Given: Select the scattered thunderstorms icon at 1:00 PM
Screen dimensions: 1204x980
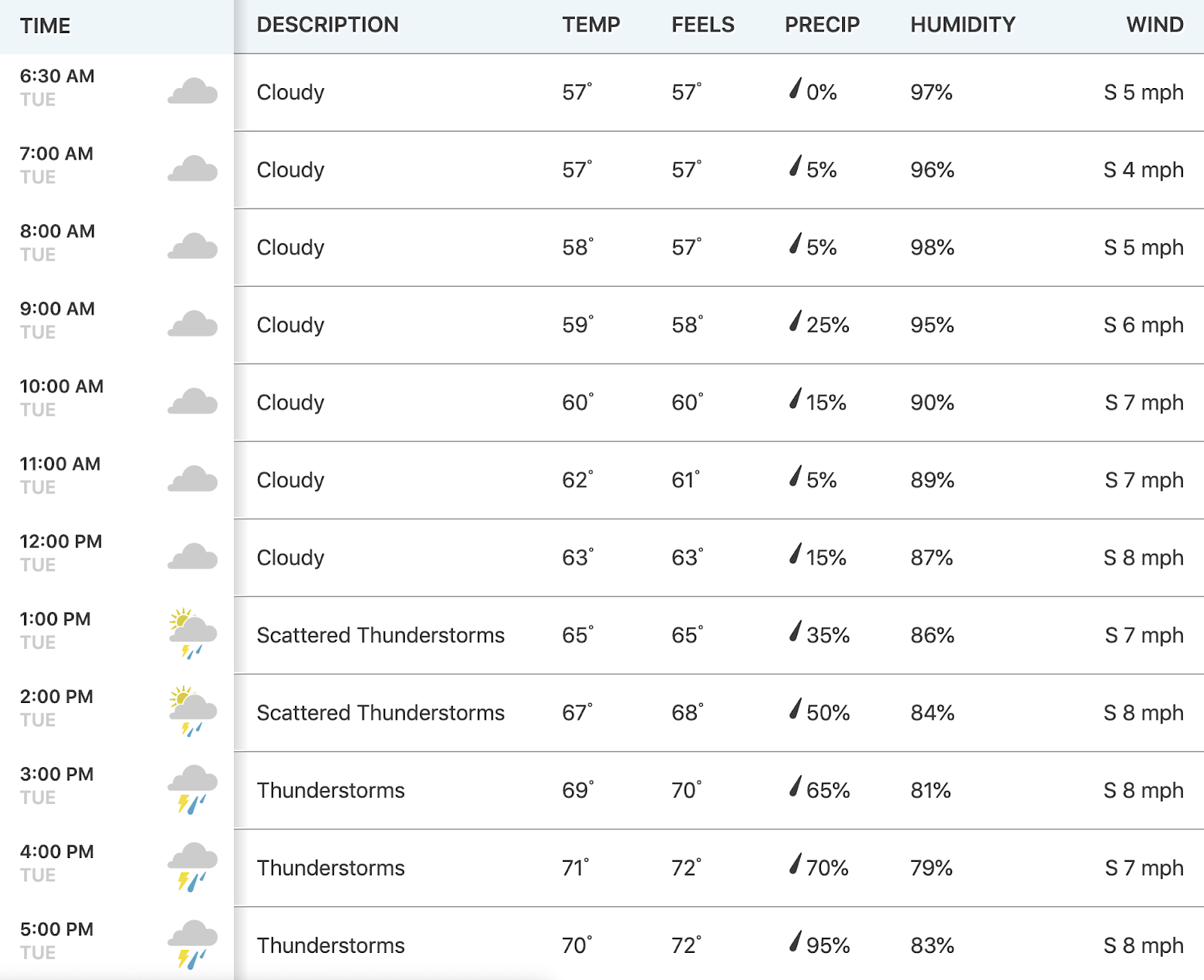Looking at the screenshot, I should (x=193, y=634).
